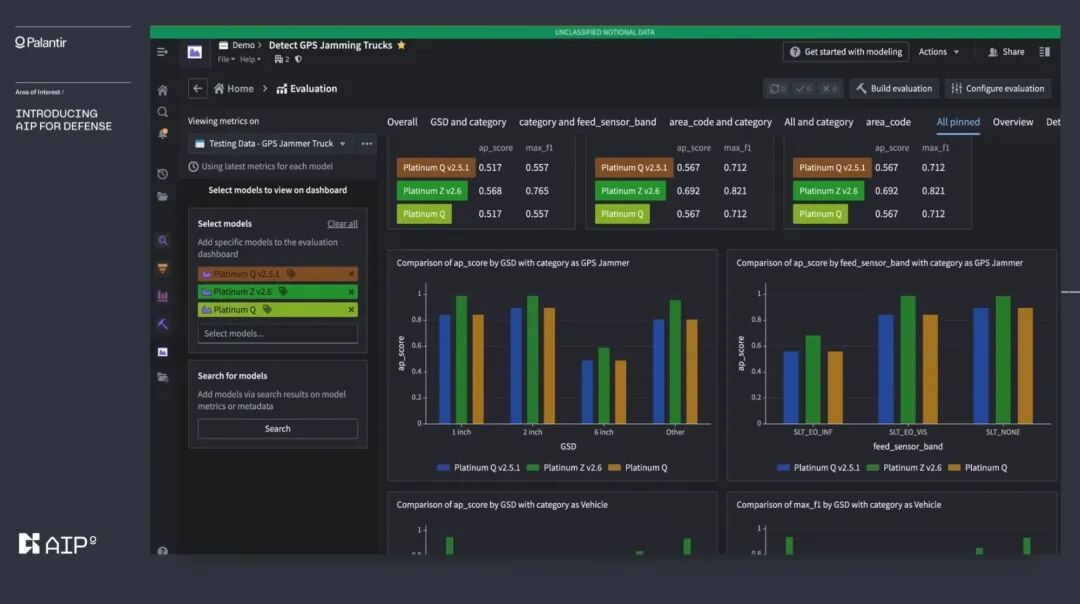Open the recent history clock icon
This screenshot has width=1080, height=604.
click(163, 174)
